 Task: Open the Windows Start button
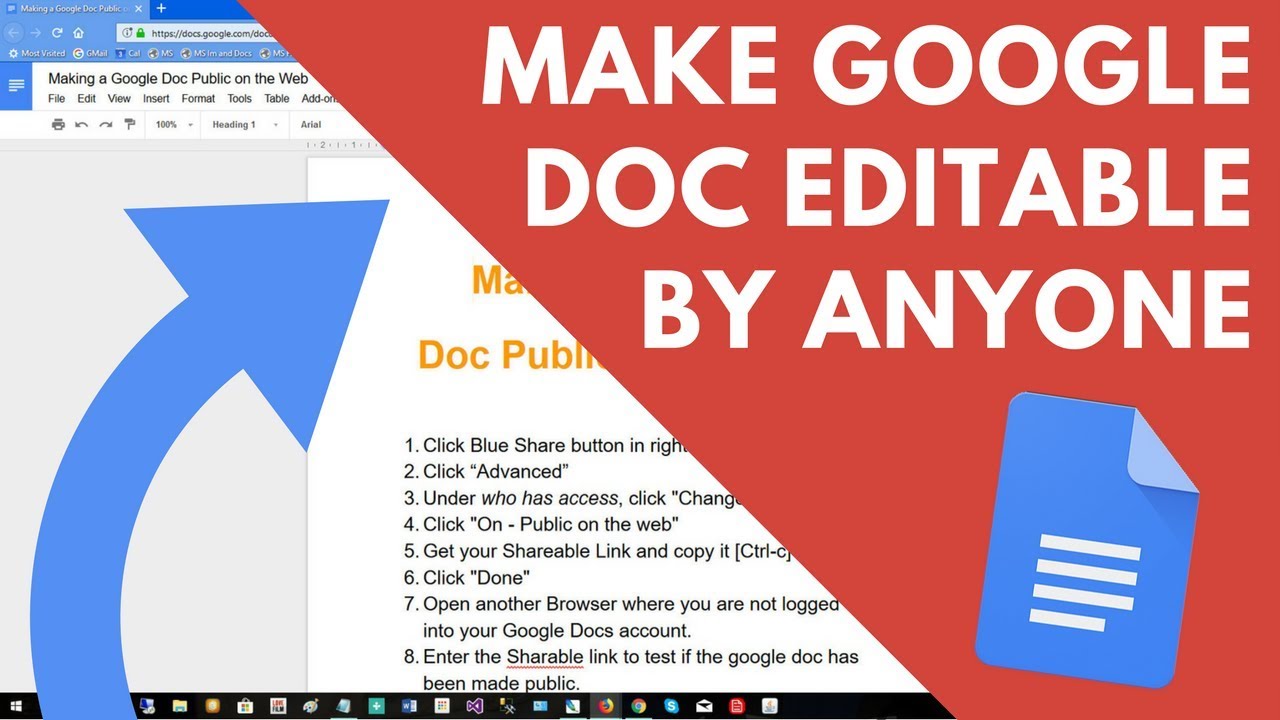17,705
